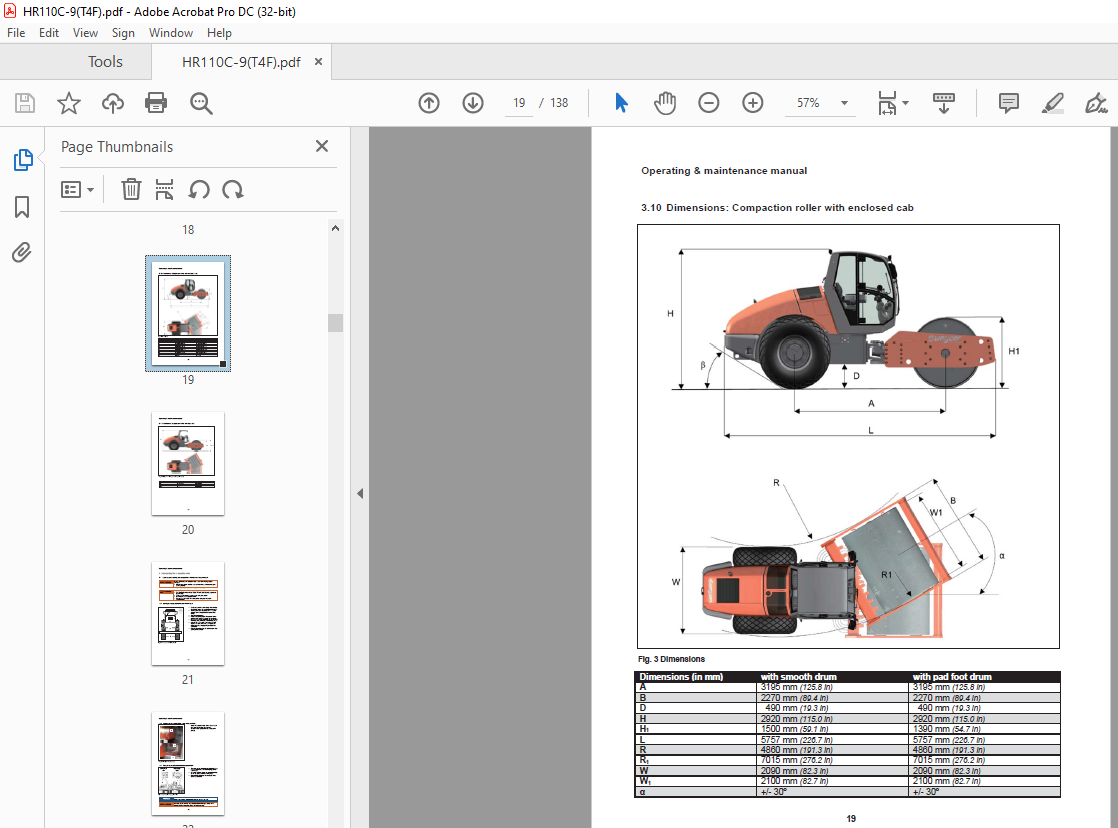Select page 21 thumbnail
The image size is (1118, 828).
coord(188,613)
